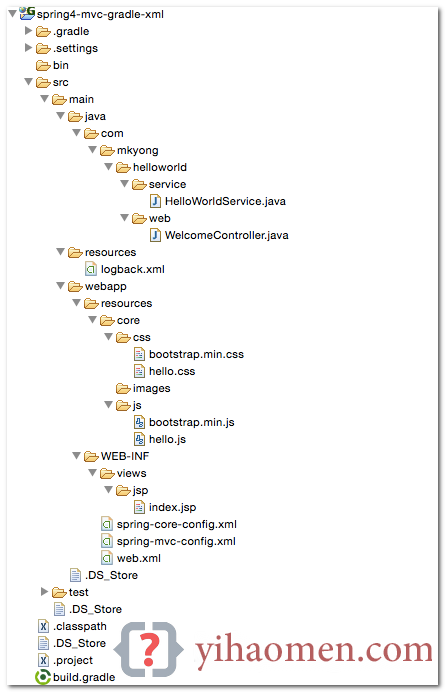This screenshot has width=445, height=692.
Task: Collapse the src folder
Action: pyautogui.click(x=29, y=82)
